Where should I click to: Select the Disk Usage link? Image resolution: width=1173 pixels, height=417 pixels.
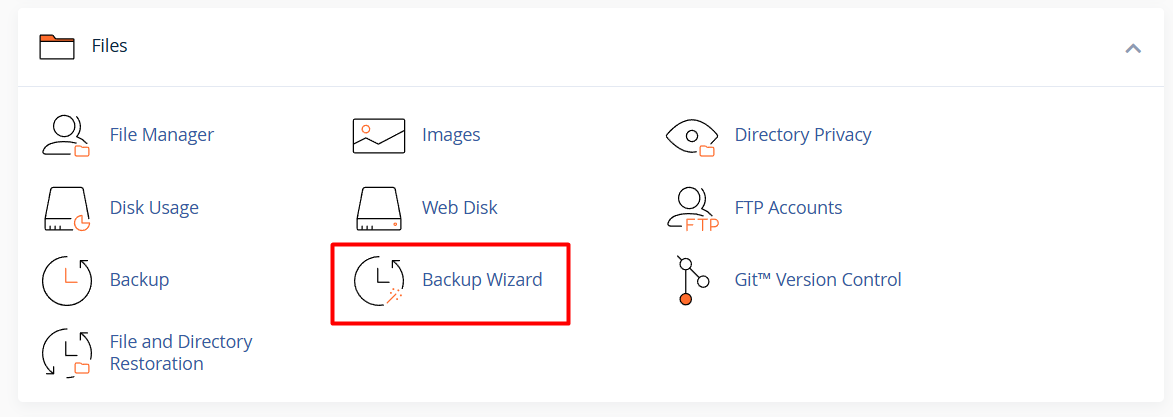pyautogui.click(x=154, y=207)
